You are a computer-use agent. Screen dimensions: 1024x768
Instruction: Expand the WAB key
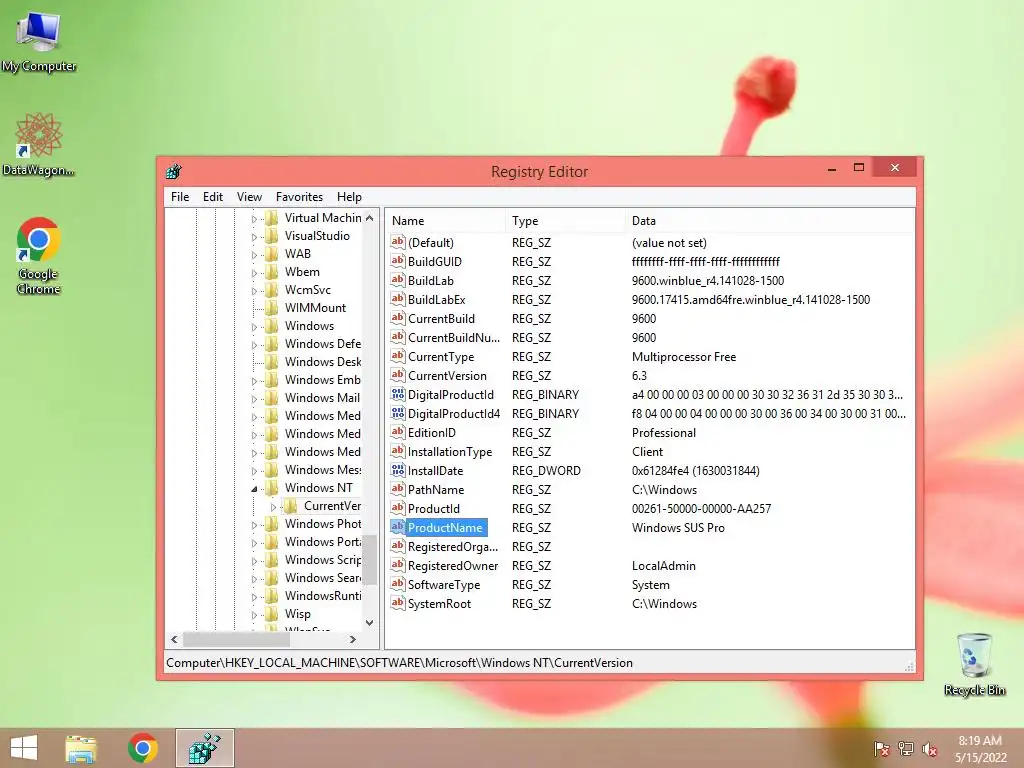tap(254, 255)
